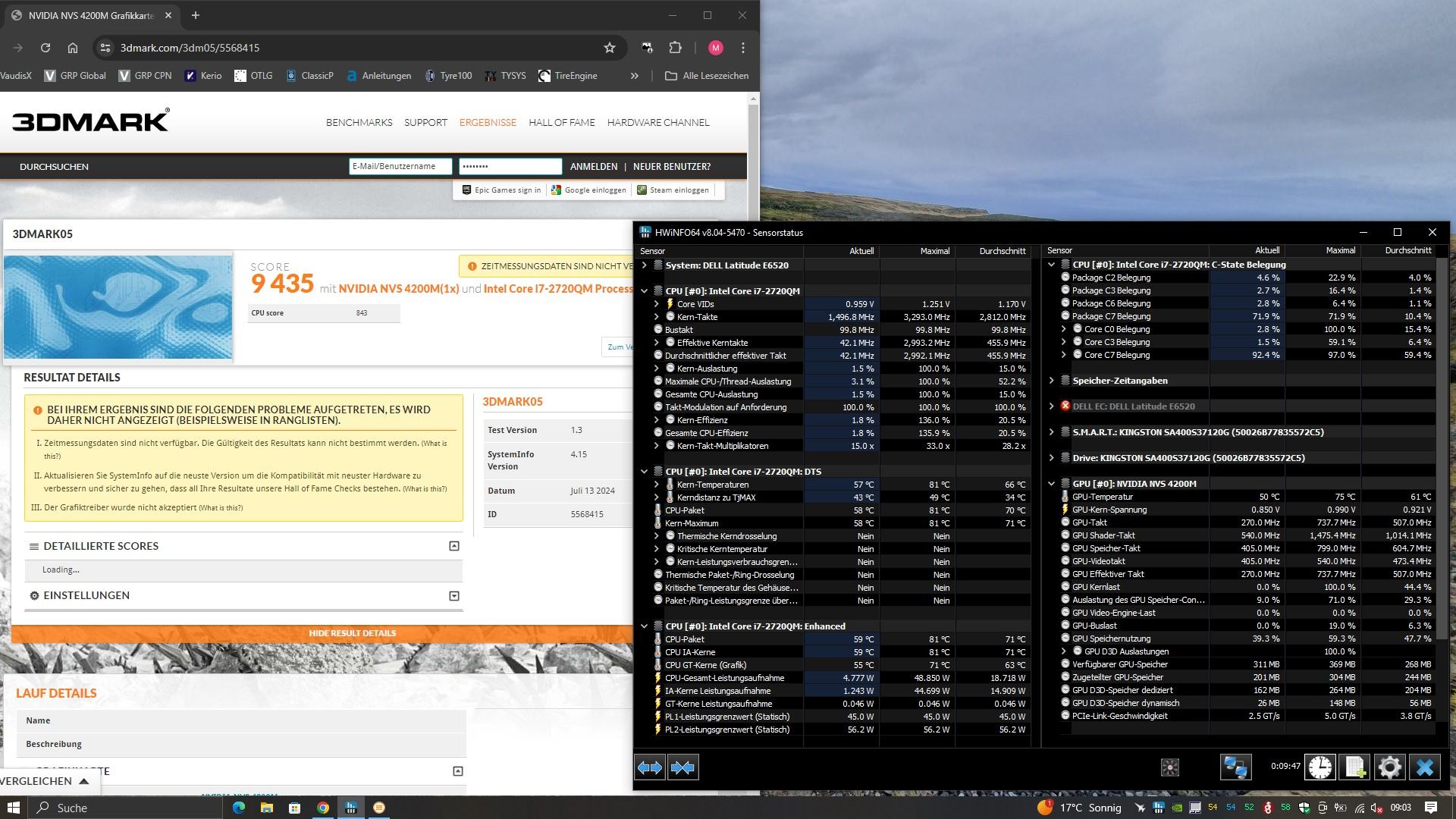Open Alle Lesezeichen bookmarks folder
Image resolution: width=1456 pixels, height=819 pixels.
tap(707, 76)
